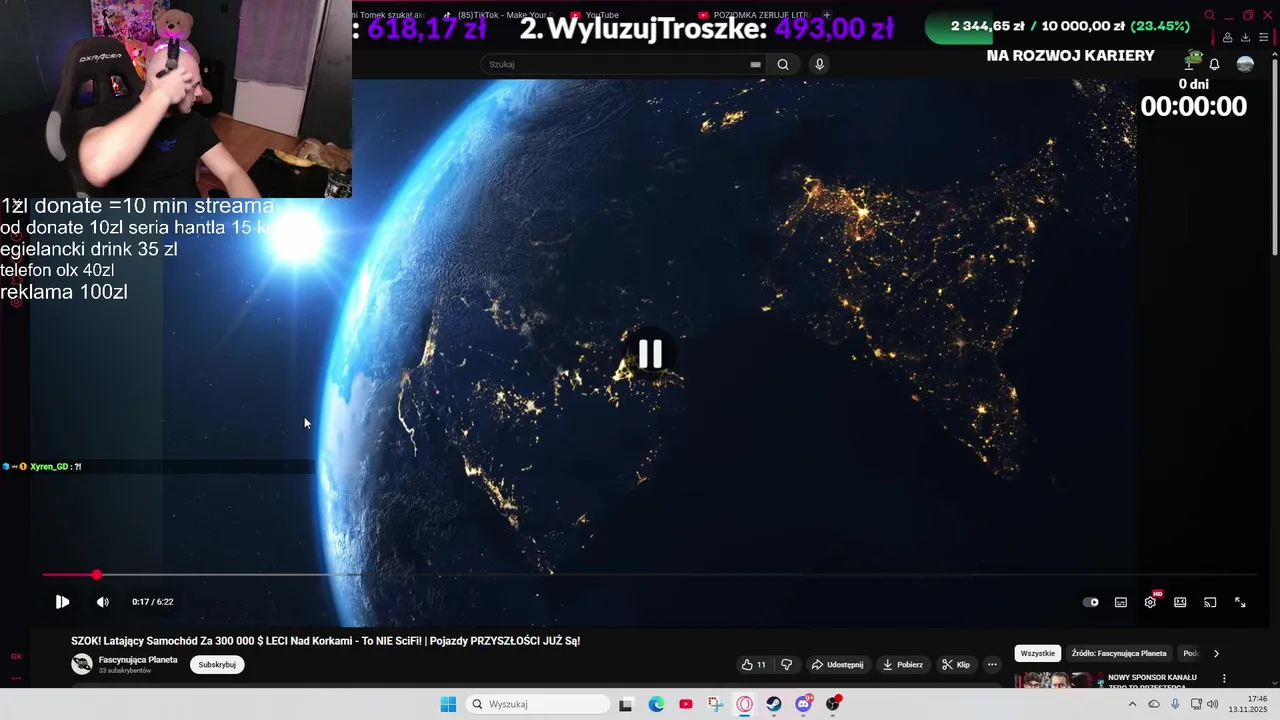Click the pause overlay in the video center

click(650, 354)
